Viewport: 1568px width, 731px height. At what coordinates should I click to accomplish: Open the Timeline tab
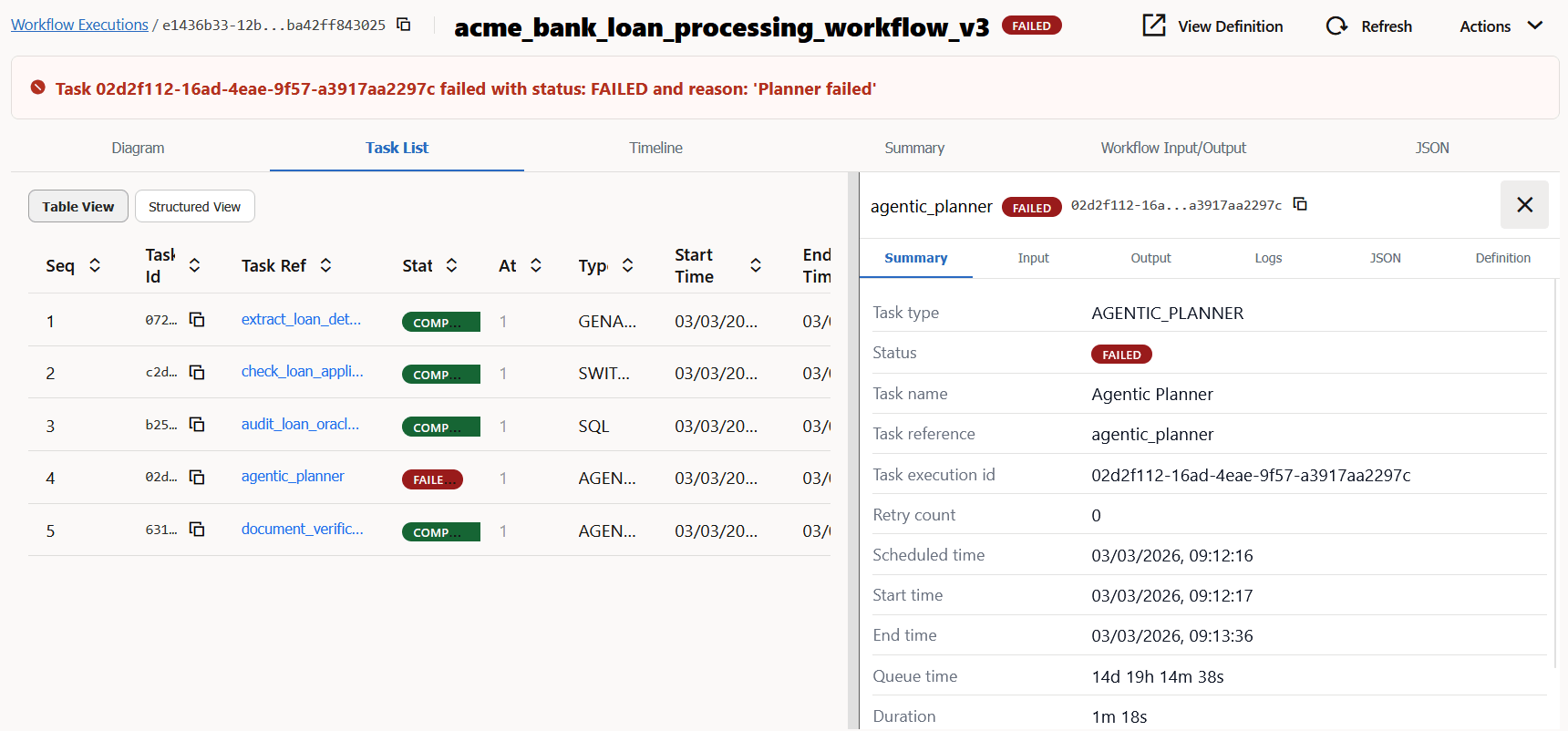coord(655,148)
